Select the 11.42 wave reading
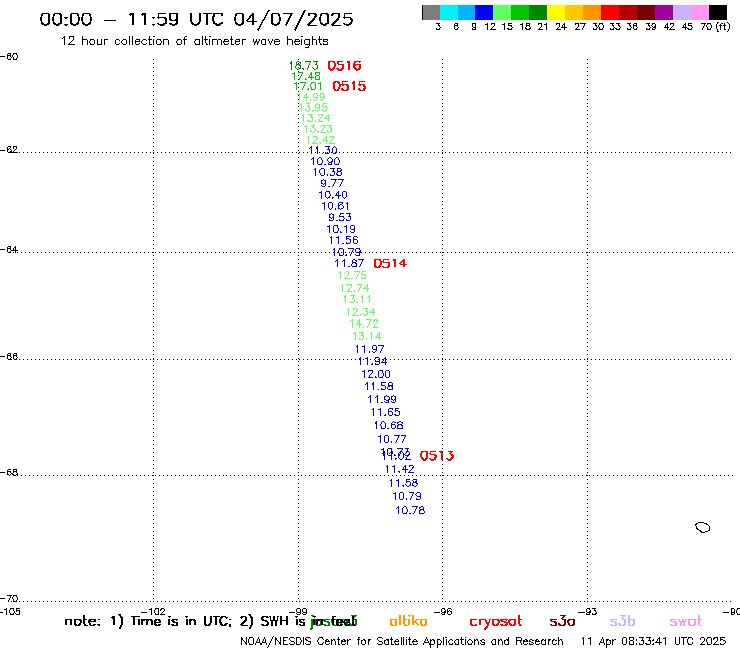 400,469
